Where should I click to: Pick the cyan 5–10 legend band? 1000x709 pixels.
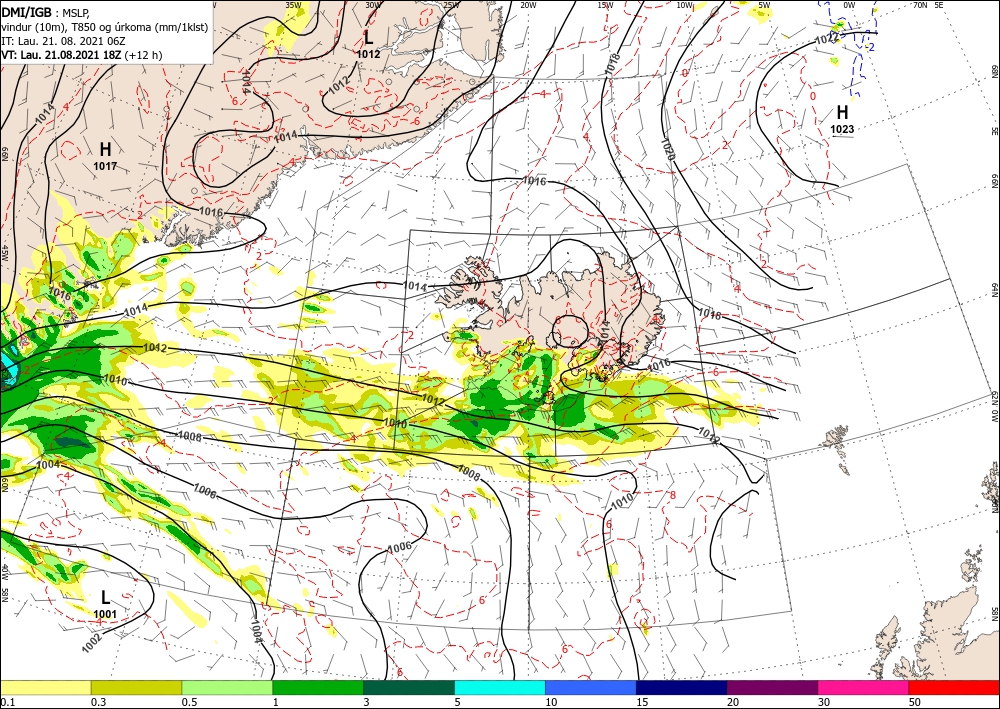500,687
